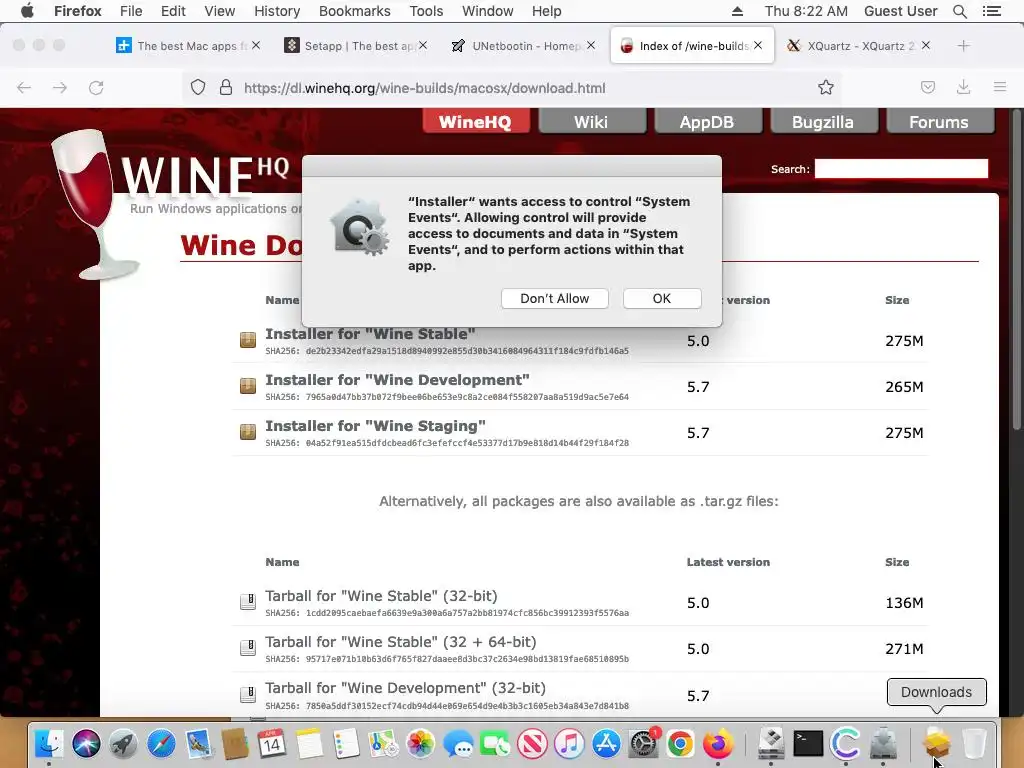The width and height of the screenshot is (1024, 768).
Task: Open Notification Center list icon
Action: tap(991, 11)
